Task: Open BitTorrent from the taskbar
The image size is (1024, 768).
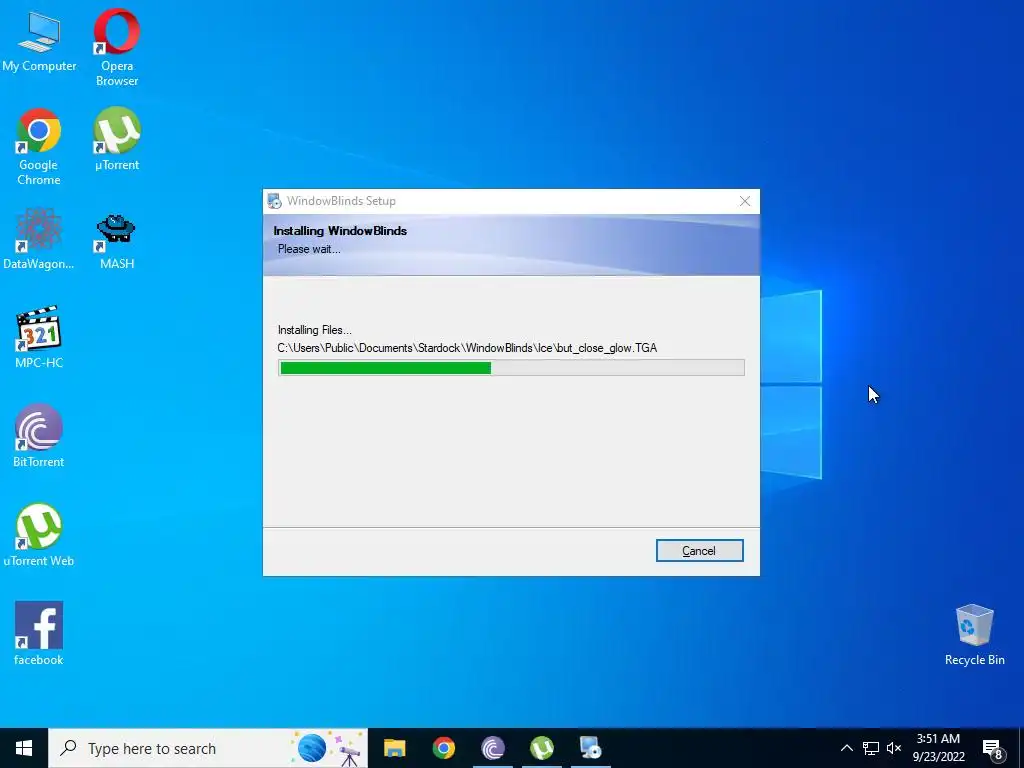Action: 492,748
